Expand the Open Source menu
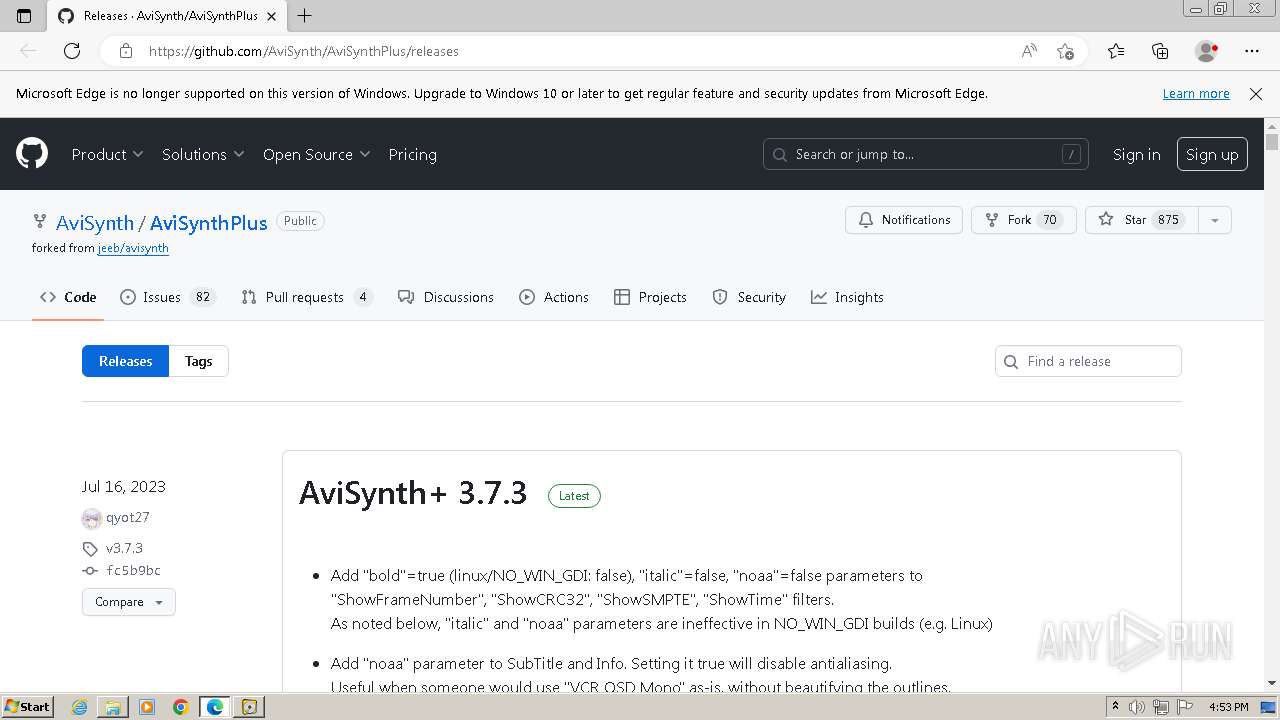Image resolution: width=1280 pixels, height=720 pixels. [316, 154]
